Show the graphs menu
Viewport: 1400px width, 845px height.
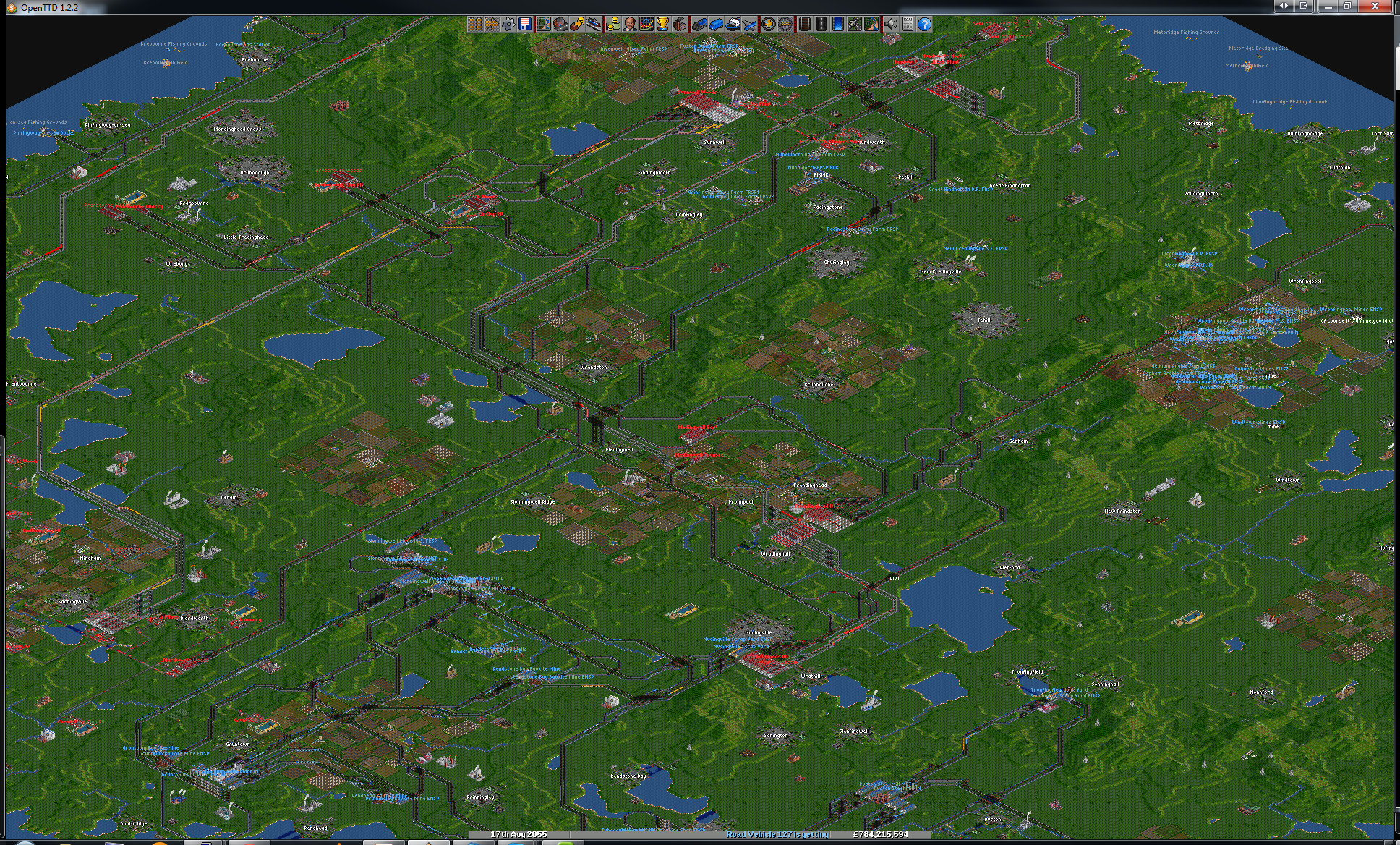[646, 24]
